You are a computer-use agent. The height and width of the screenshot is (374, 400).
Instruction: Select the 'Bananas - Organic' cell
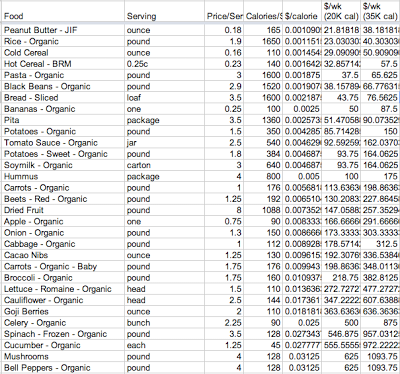click(x=63, y=109)
